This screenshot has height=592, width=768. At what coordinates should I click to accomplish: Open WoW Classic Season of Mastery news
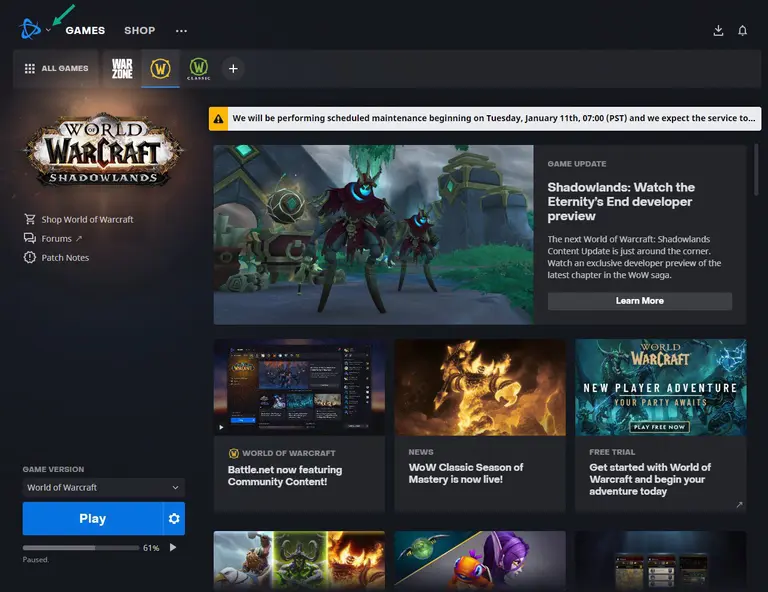point(466,473)
